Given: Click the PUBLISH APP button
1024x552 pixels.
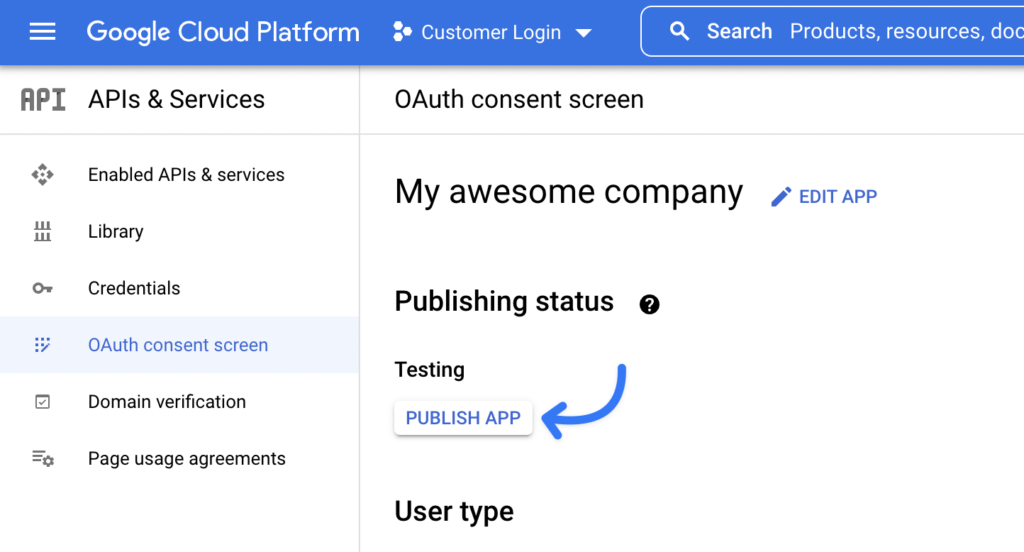Looking at the screenshot, I should [463, 418].
